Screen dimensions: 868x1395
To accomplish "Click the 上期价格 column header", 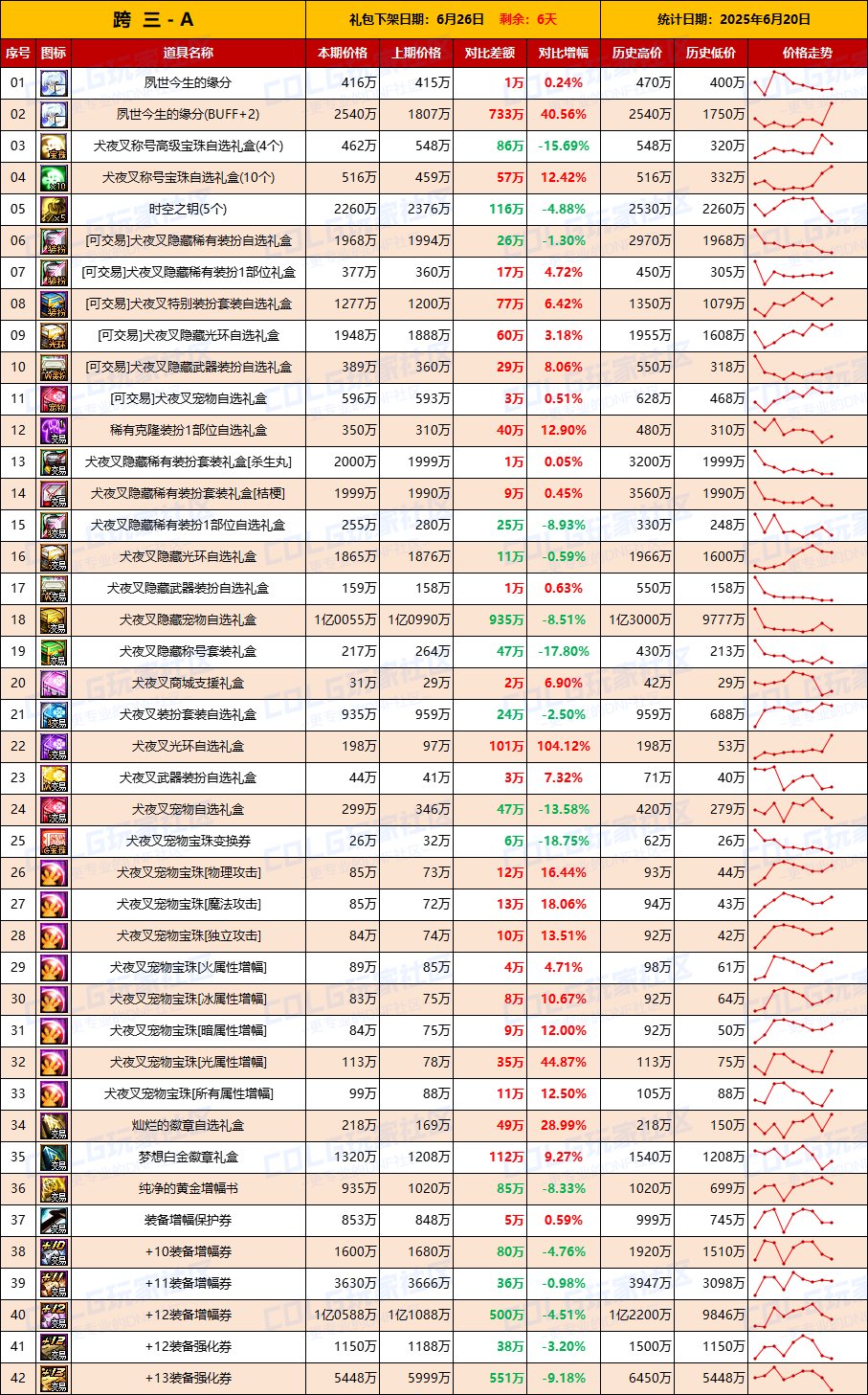I will [x=416, y=53].
